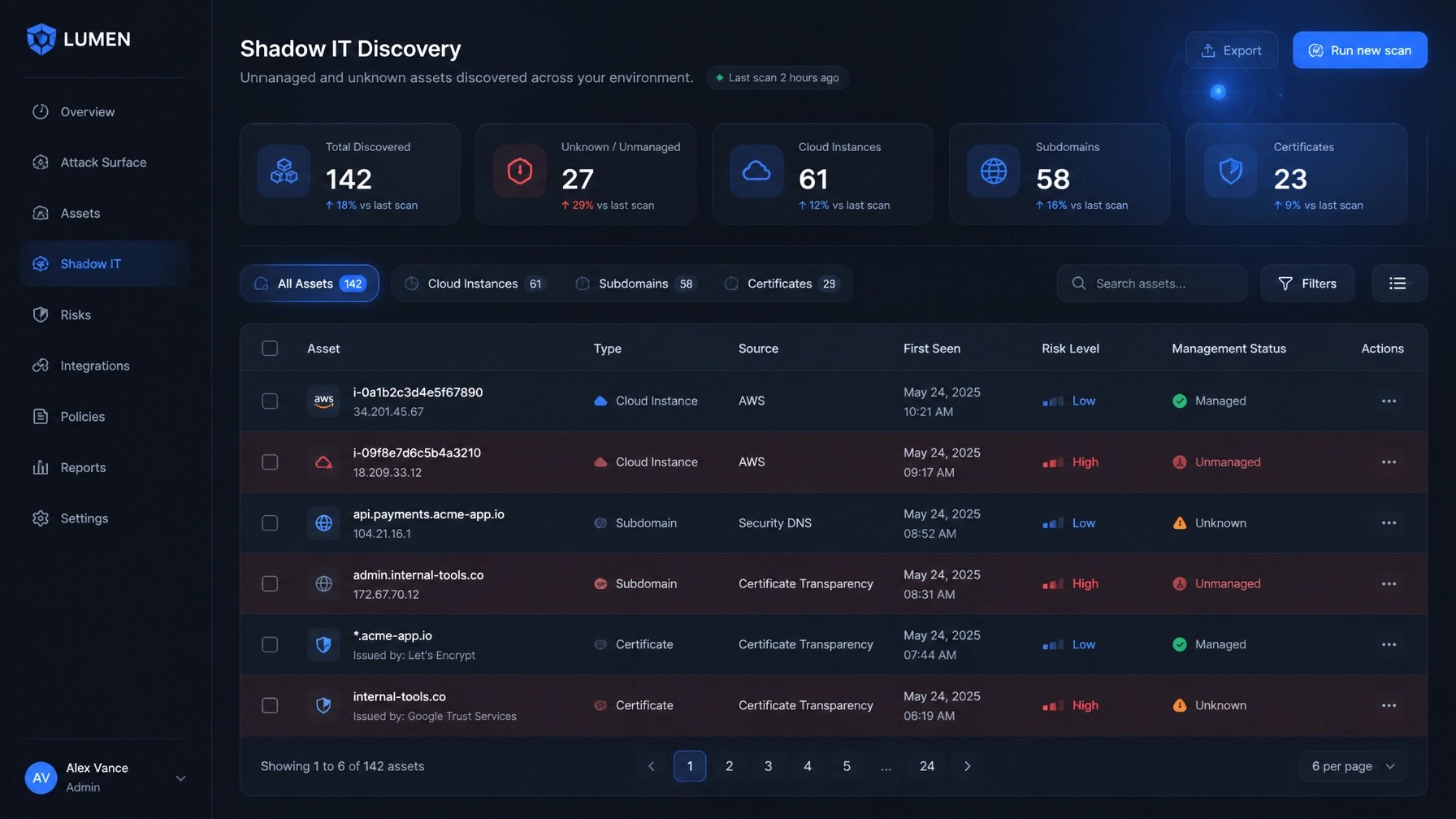Click the globe icon for admin.internal-tools.co
The height and width of the screenshot is (819, 1456).
[x=323, y=584]
